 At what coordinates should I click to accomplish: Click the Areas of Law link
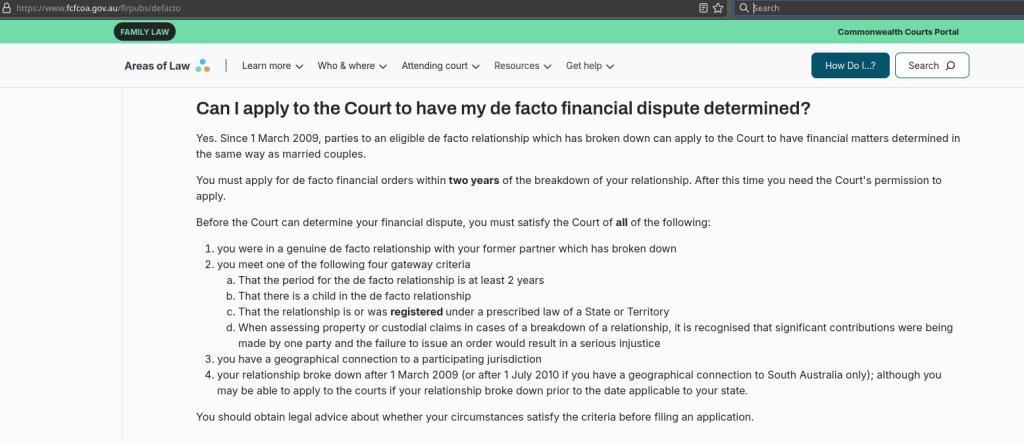157,66
